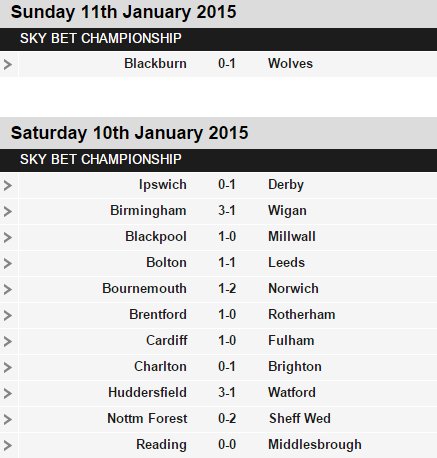
Task: Click the Saturday 10th January 2015 heading
Action: coord(130,133)
